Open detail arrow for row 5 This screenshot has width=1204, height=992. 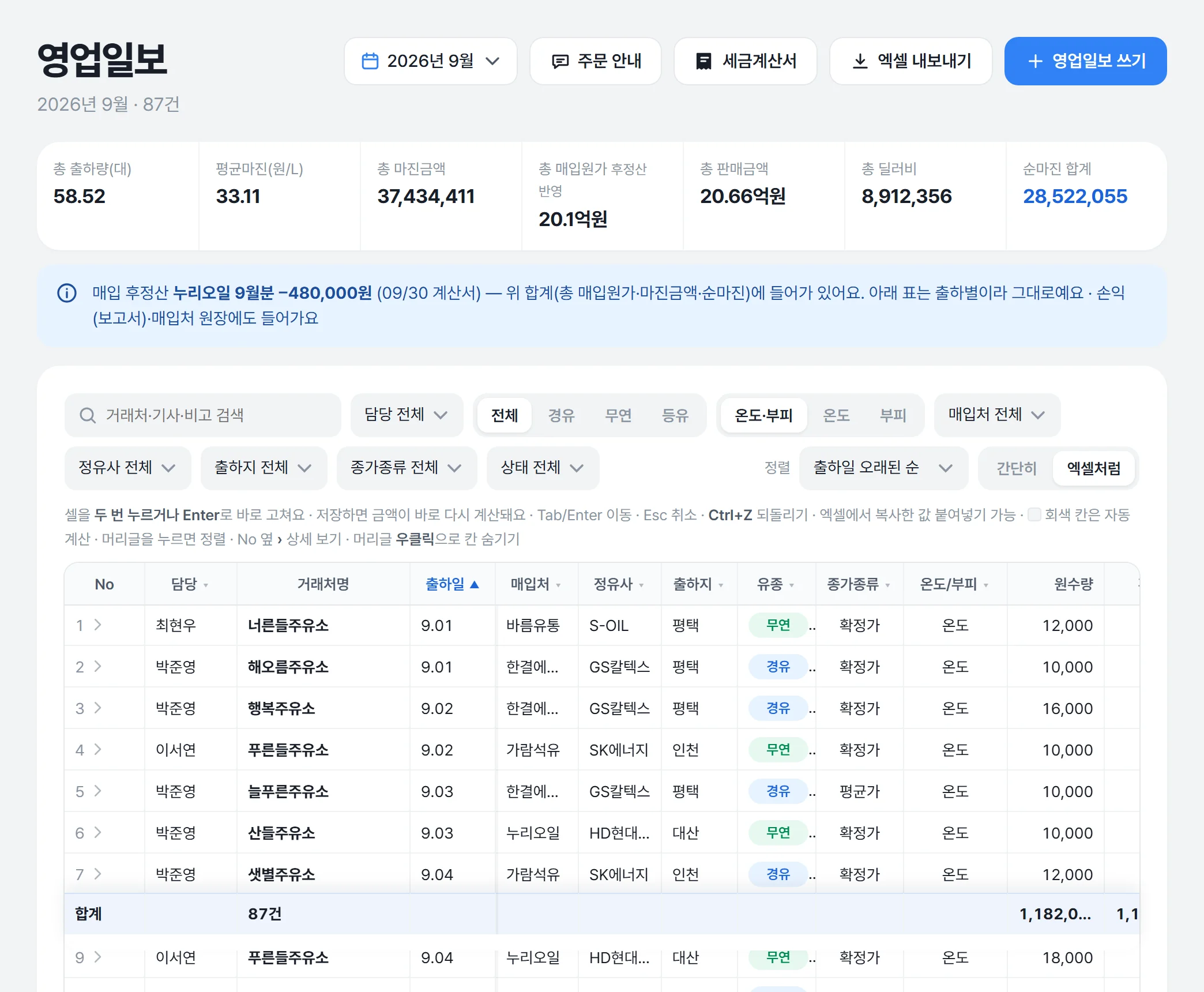(x=97, y=791)
